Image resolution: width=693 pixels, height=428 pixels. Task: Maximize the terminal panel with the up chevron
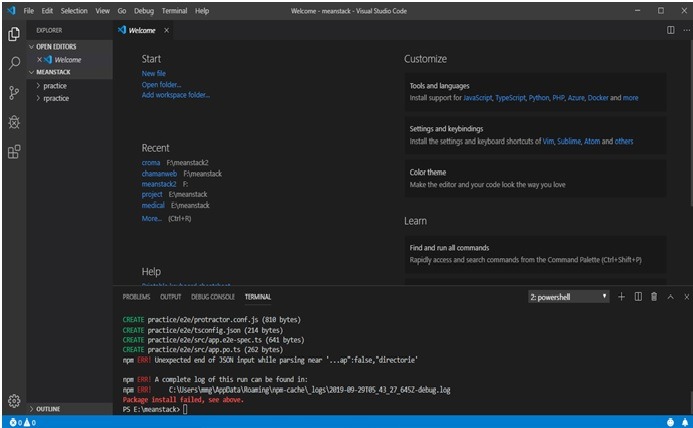pos(670,297)
